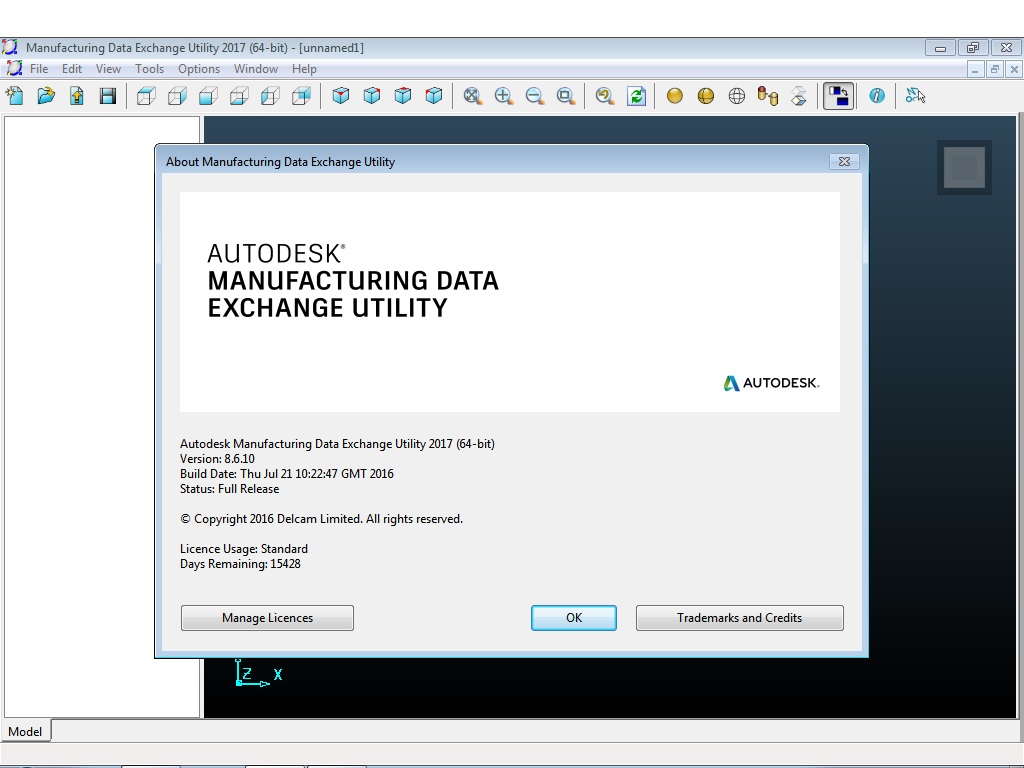Open the Edit menu
The image size is (1024, 768).
tap(72, 69)
